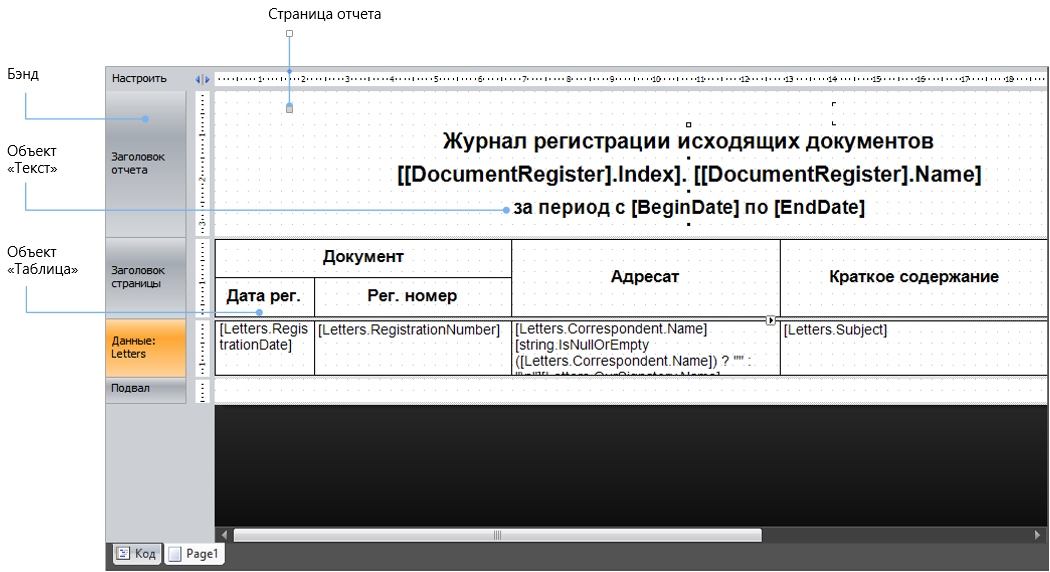Select the Документ table header cell

pyautogui.click(x=363, y=258)
